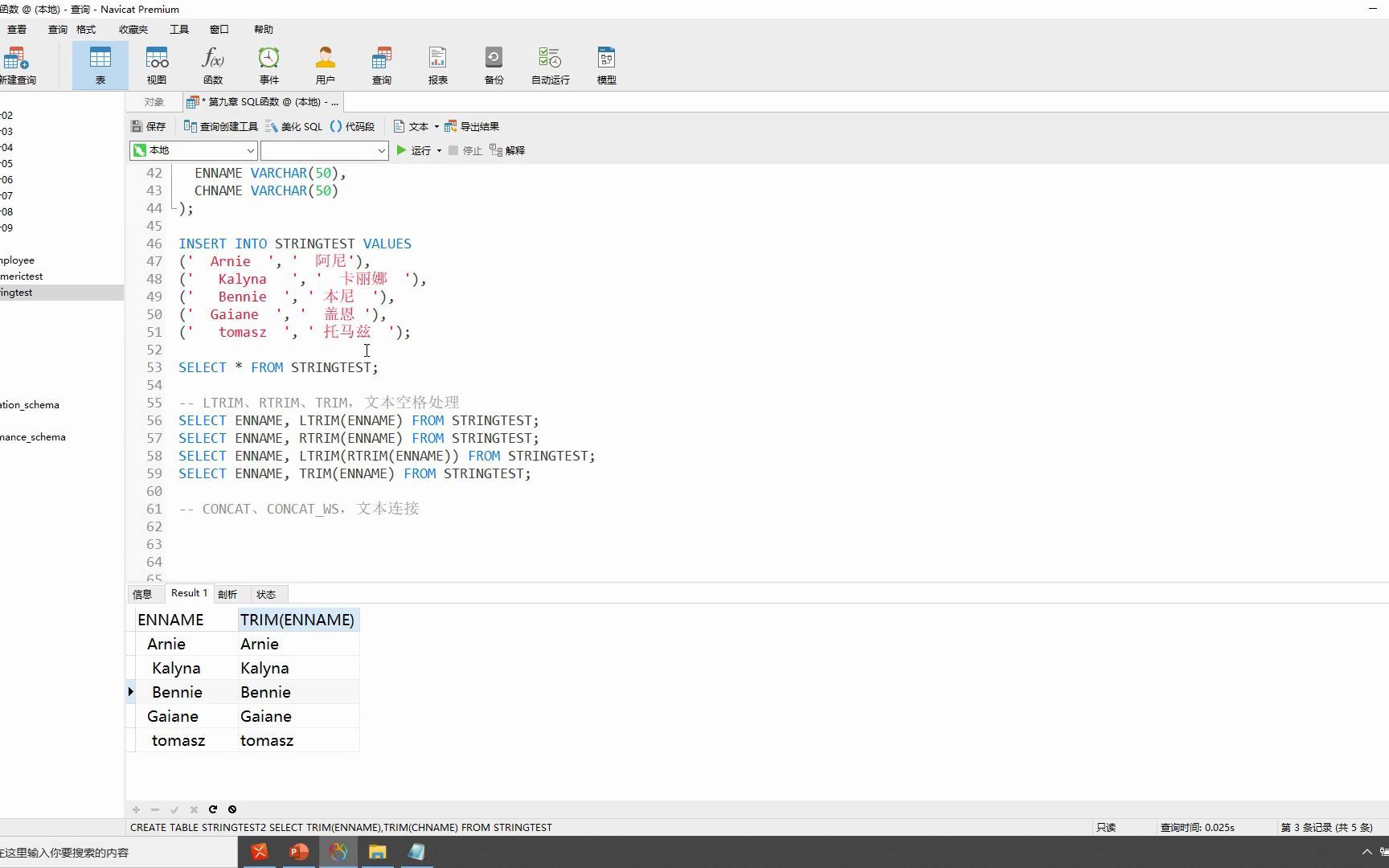
Task: Beautify SQL with 美化 SQL
Action: click(x=294, y=126)
